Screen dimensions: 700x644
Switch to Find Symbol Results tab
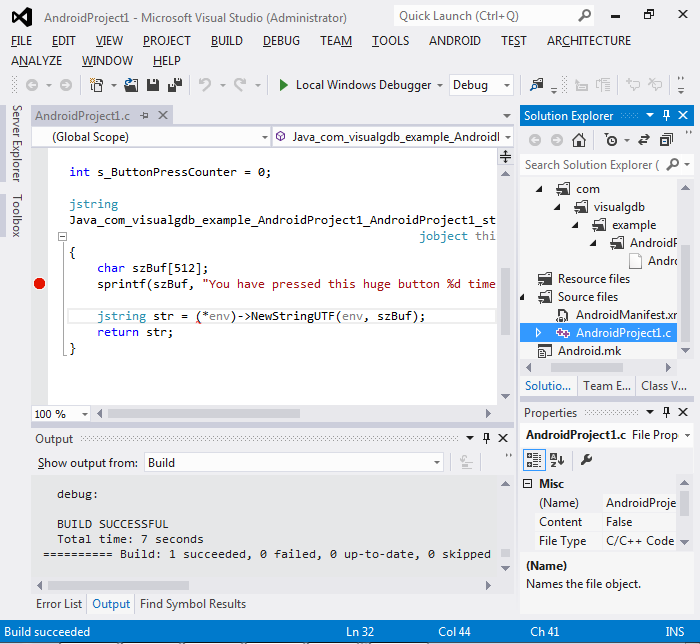pyautogui.click(x=193, y=604)
